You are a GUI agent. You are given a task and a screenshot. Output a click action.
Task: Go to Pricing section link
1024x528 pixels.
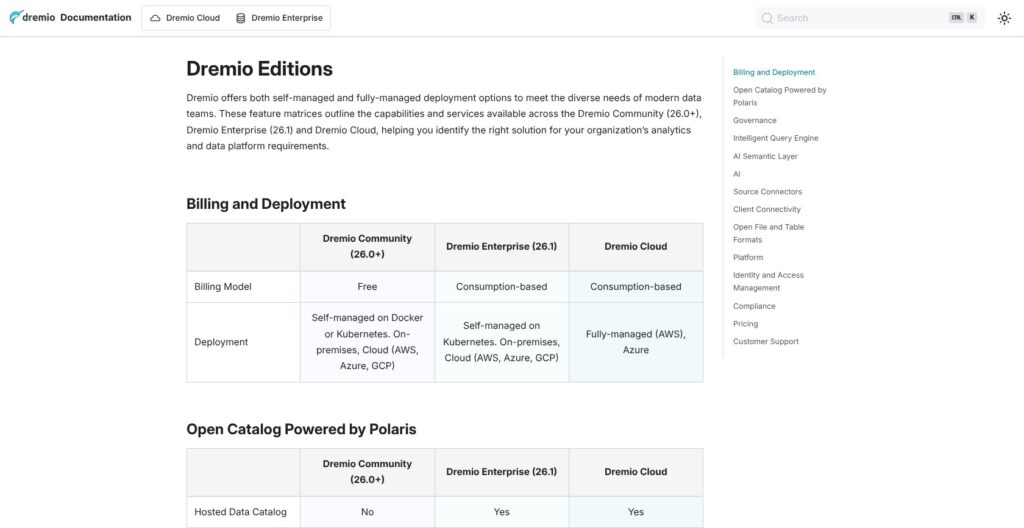[x=745, y=323]
